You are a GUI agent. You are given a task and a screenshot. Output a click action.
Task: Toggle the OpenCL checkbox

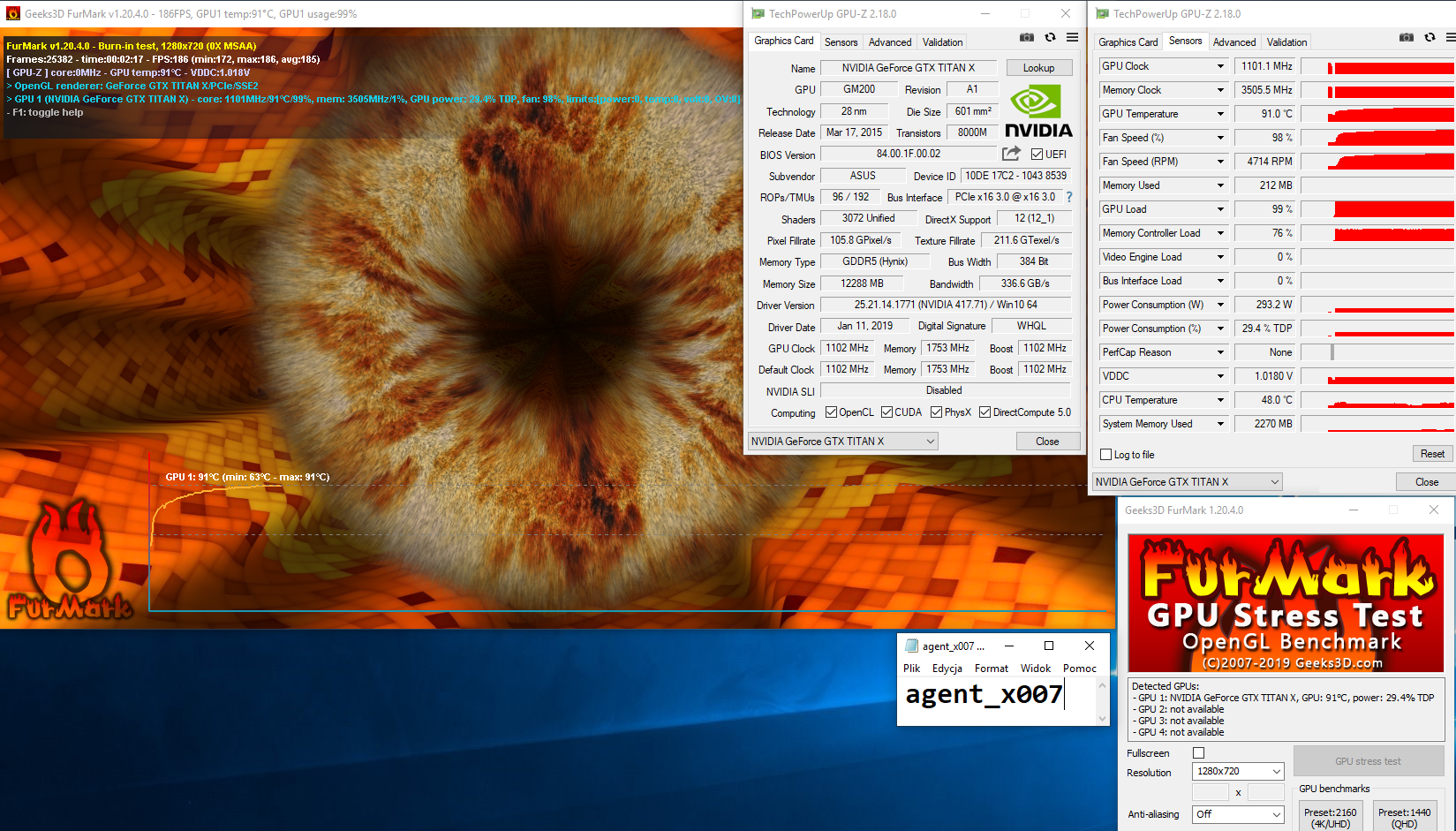pos(831,412)
